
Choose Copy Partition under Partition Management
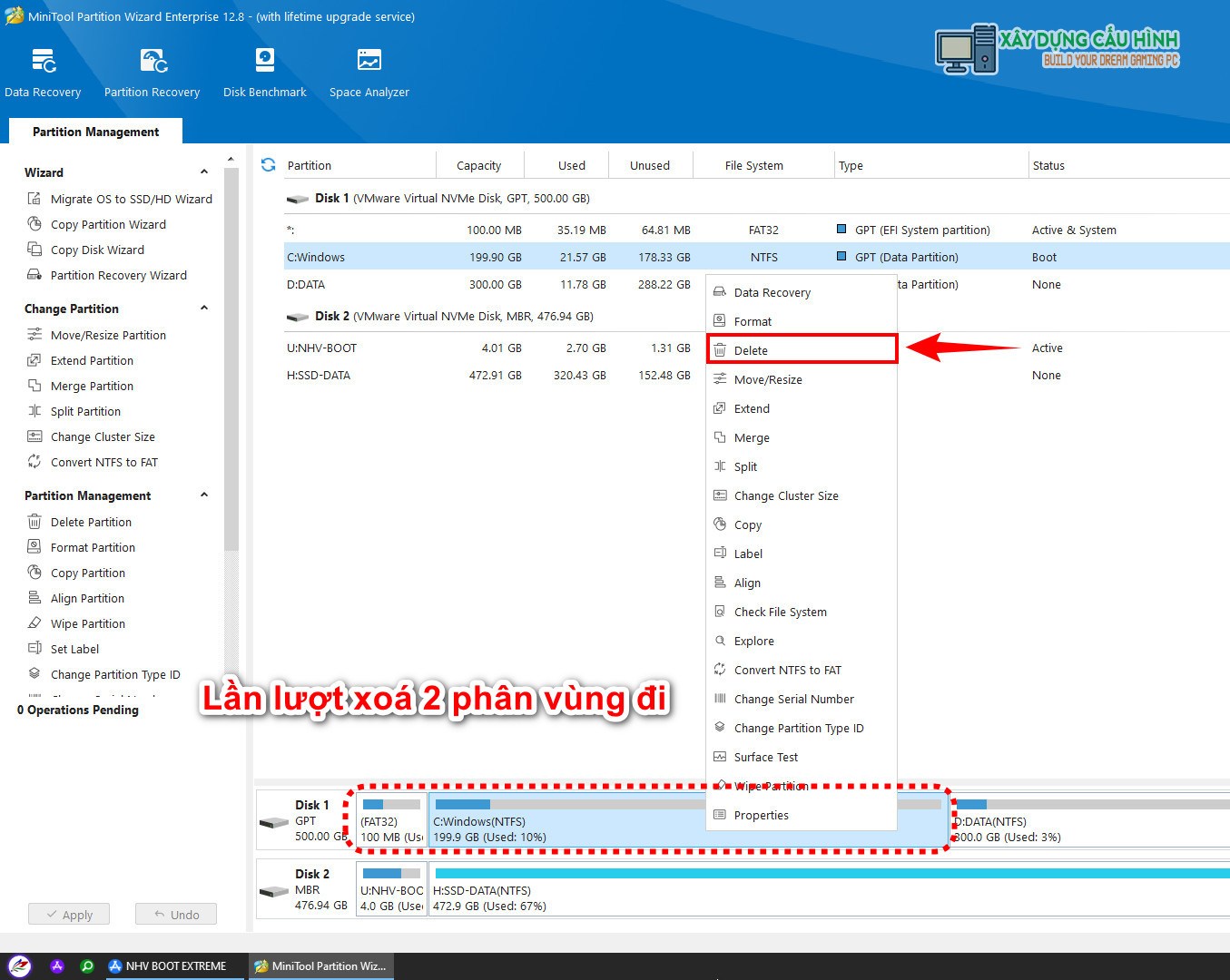(x=76, y=573)
